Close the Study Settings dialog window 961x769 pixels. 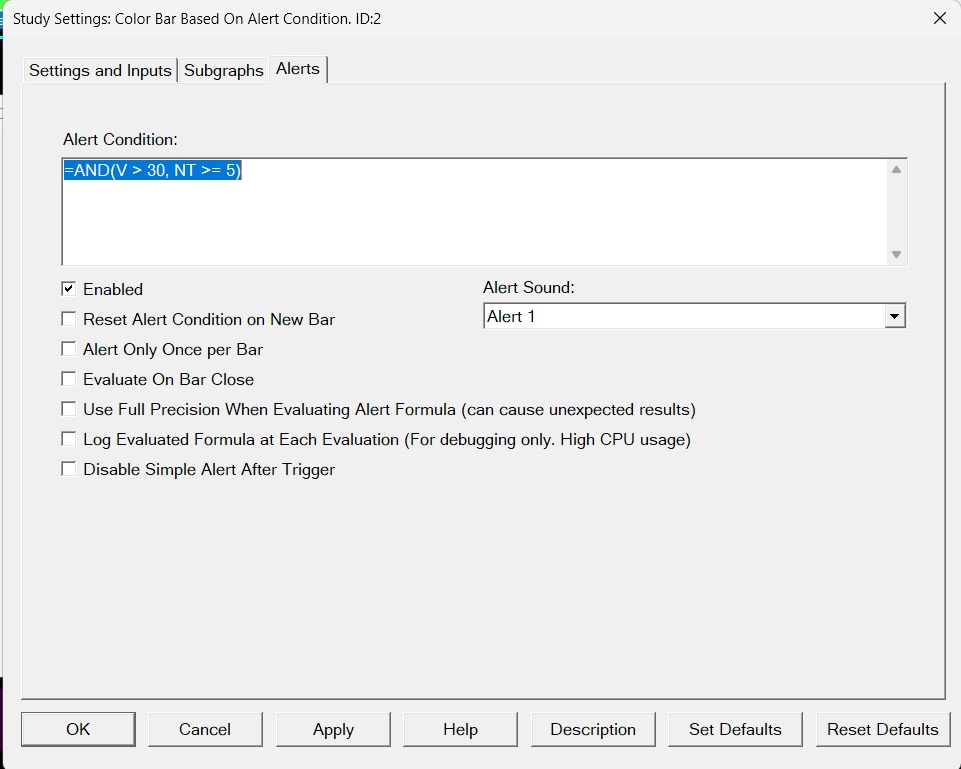click(x=939, y=18)
